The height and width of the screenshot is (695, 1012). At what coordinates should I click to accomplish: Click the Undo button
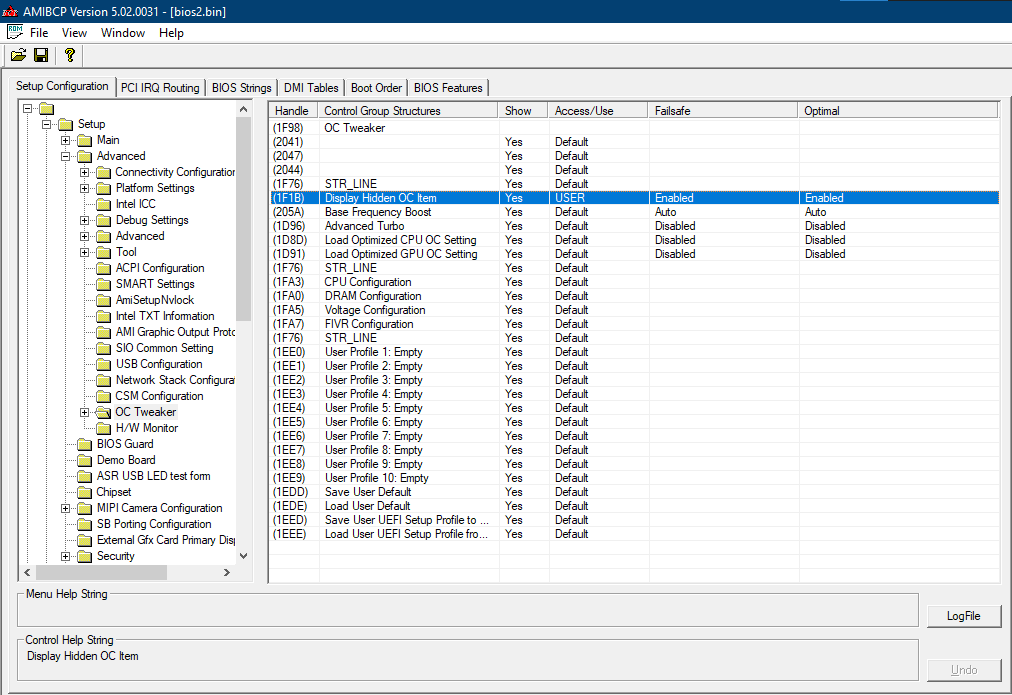[964, 670]
